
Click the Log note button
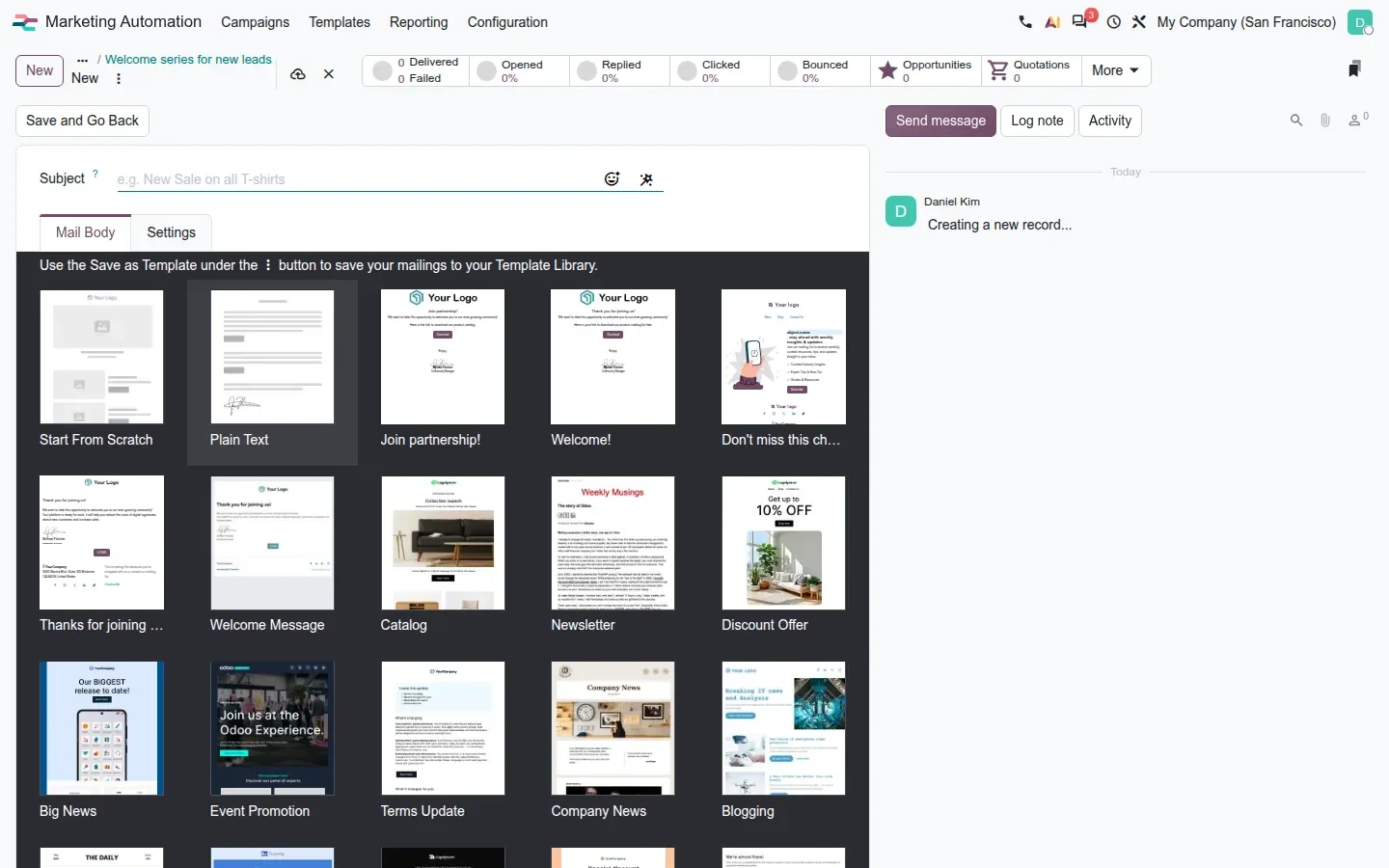tap(1037, 121)
